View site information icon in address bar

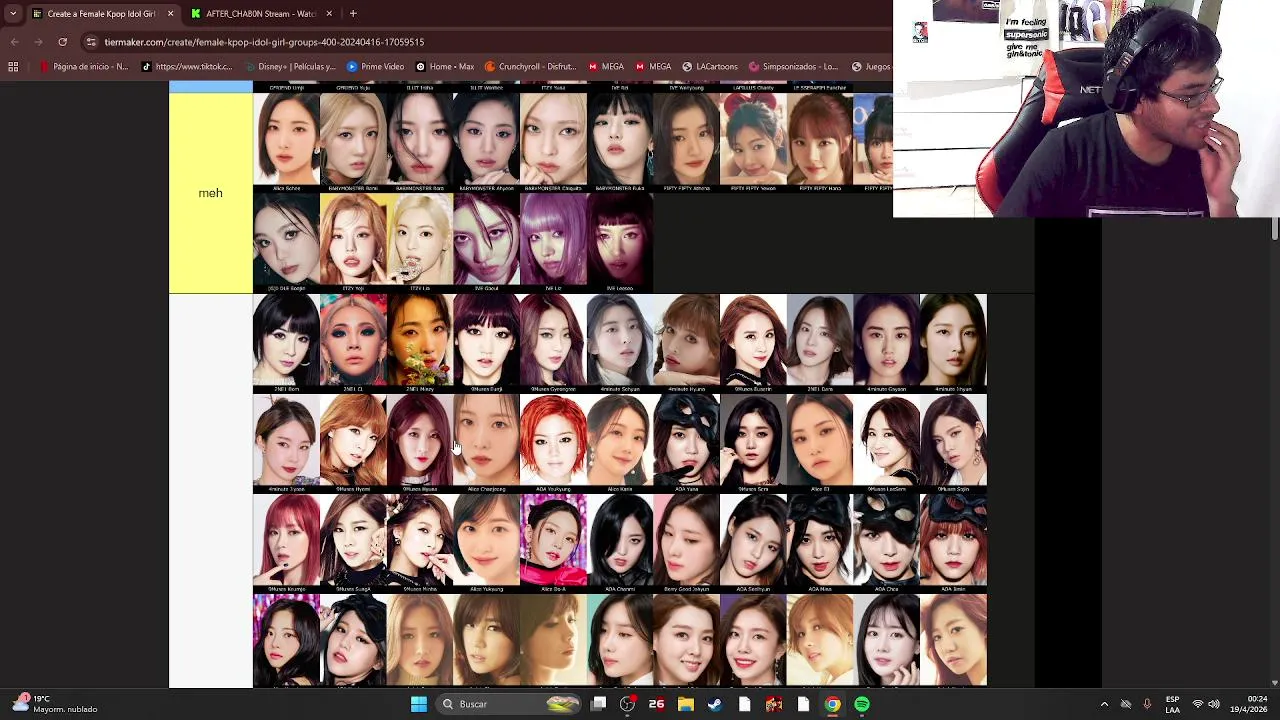[91, 42]
